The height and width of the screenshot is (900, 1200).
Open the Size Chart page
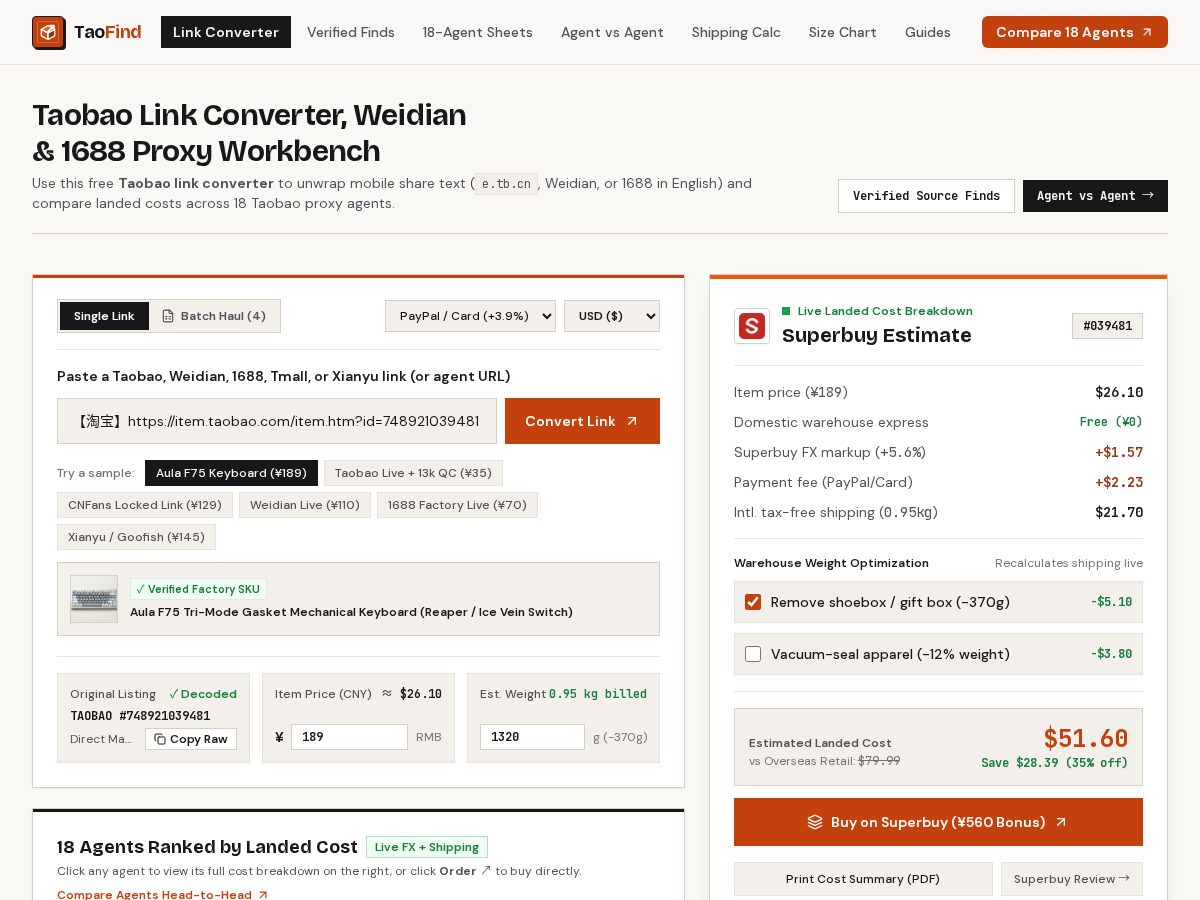click(x=843, y=32)
